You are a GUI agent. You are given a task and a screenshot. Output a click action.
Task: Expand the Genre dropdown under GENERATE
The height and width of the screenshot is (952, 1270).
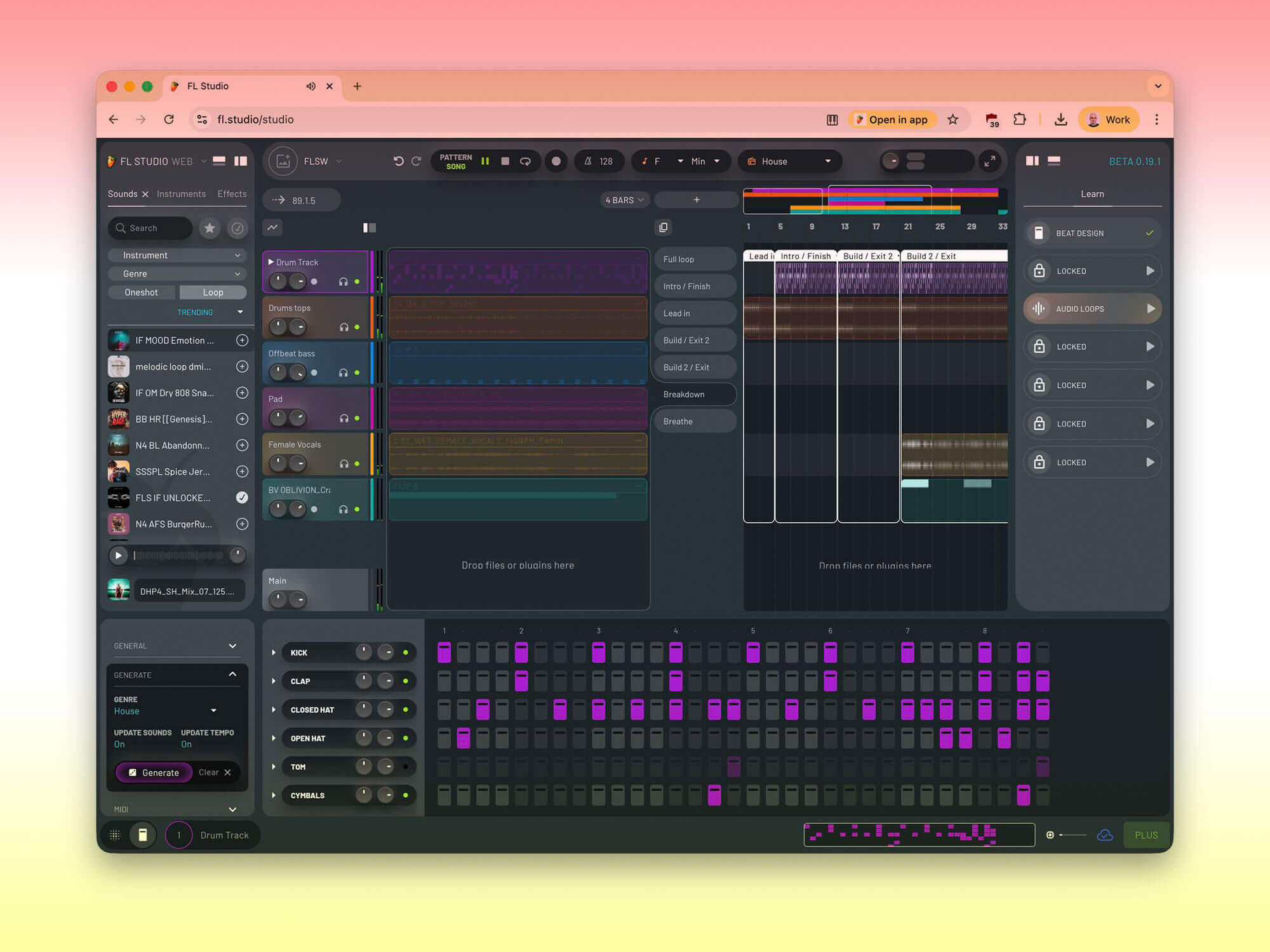pos(213,710)
